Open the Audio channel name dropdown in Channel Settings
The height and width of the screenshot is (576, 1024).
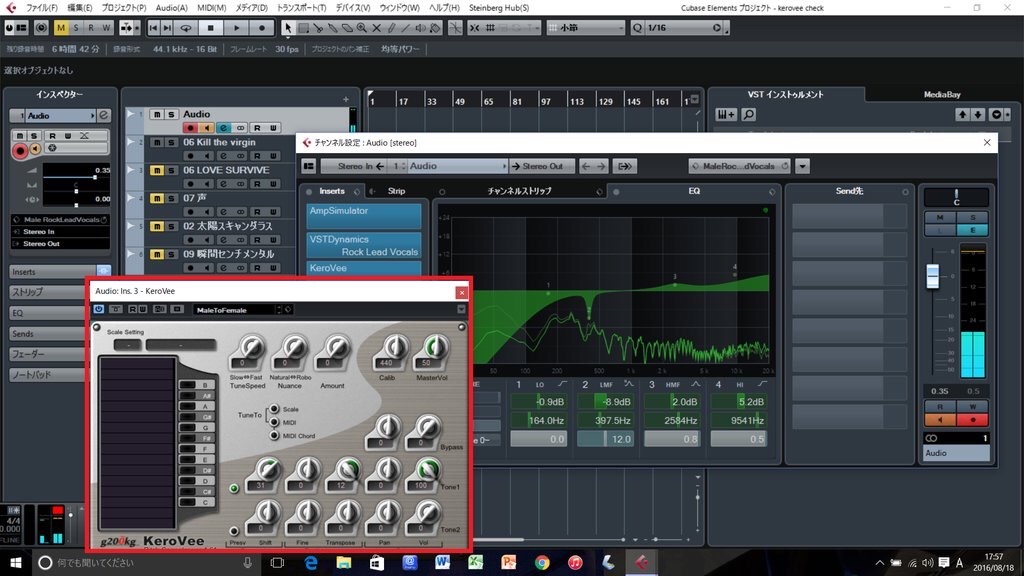tap(456, 166)
